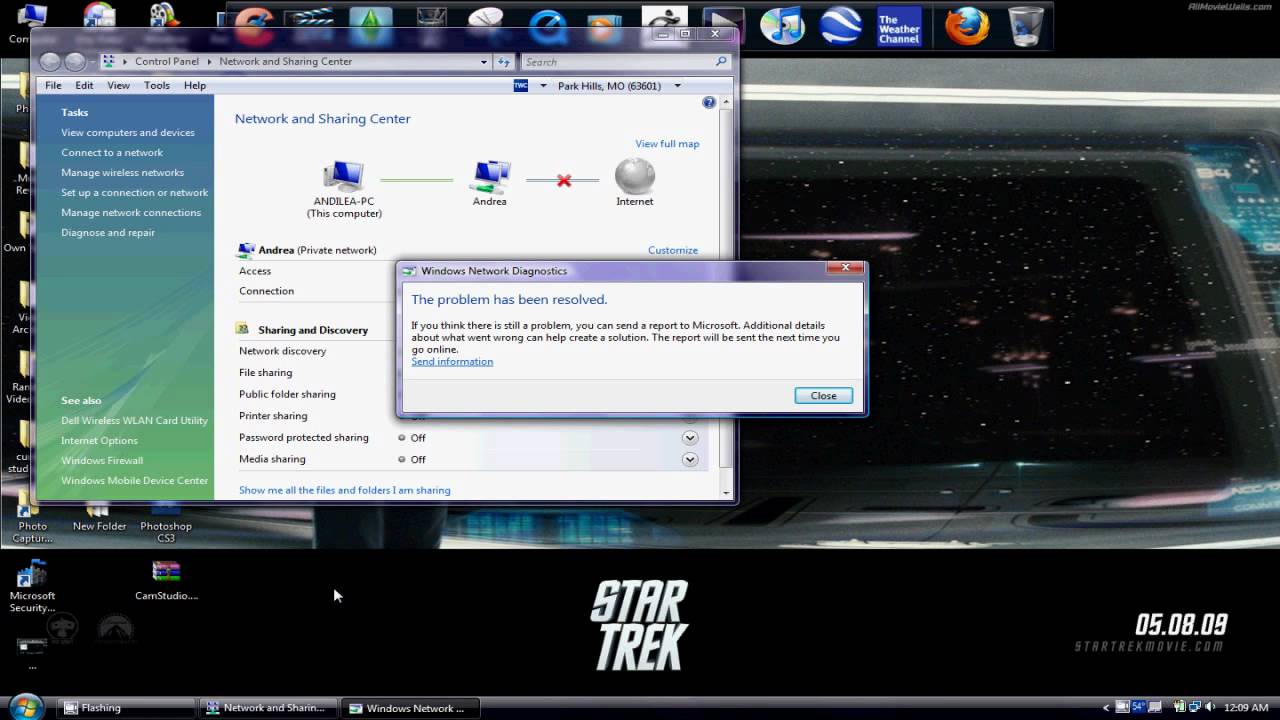Open Manage wireless networks

click(122, 173)
